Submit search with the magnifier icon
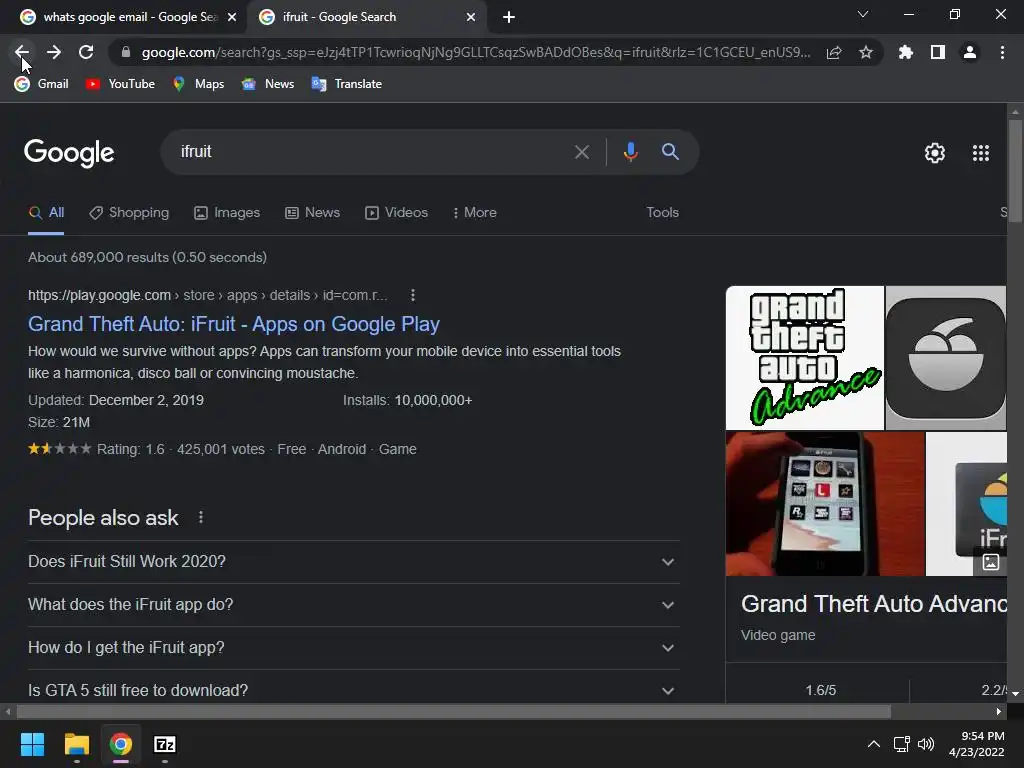The width and height of the screenshot is (1024, 768). (670, 152)
